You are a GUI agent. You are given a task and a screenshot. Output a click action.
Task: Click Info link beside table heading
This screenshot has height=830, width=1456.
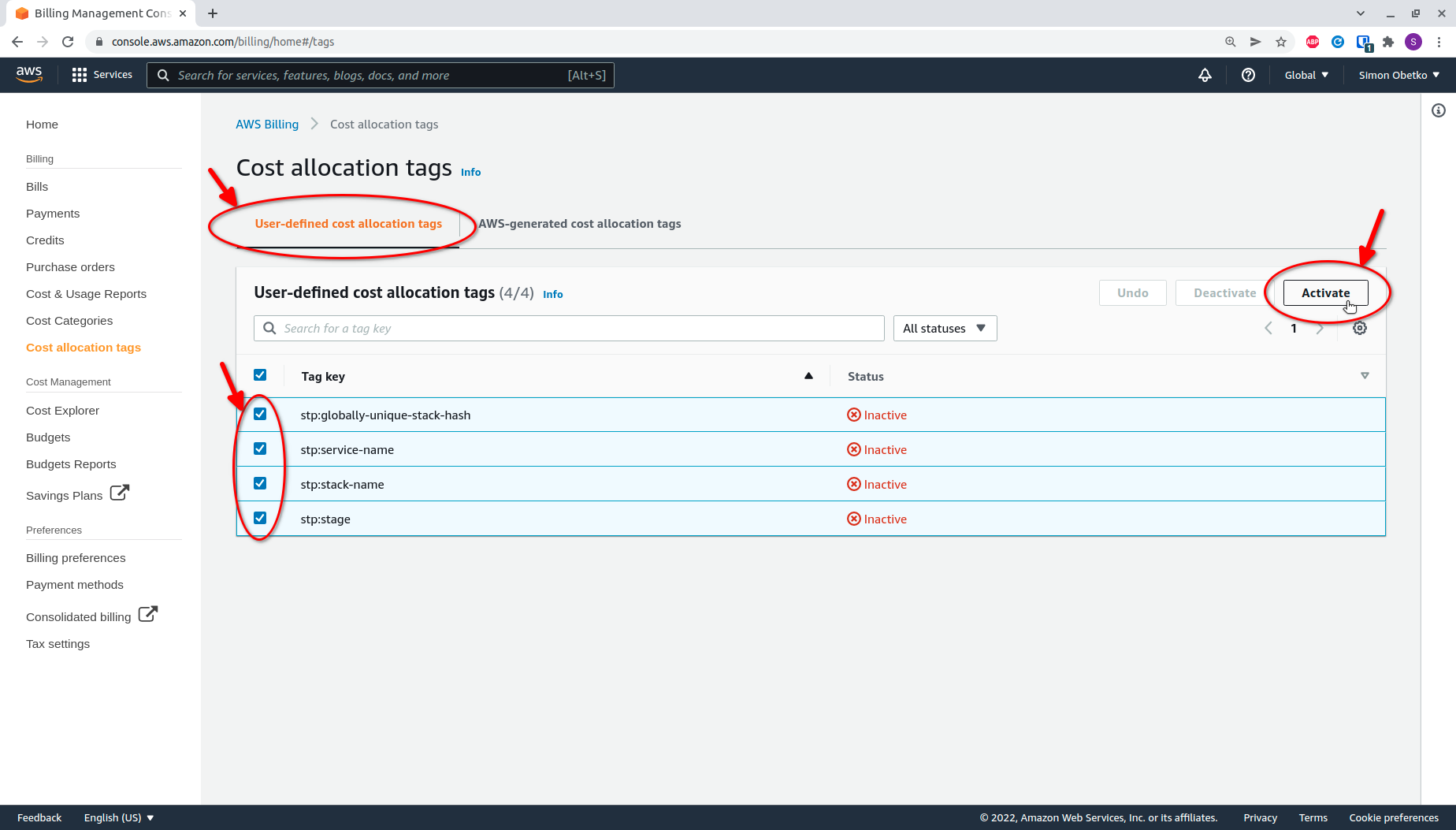pos(552,295)
